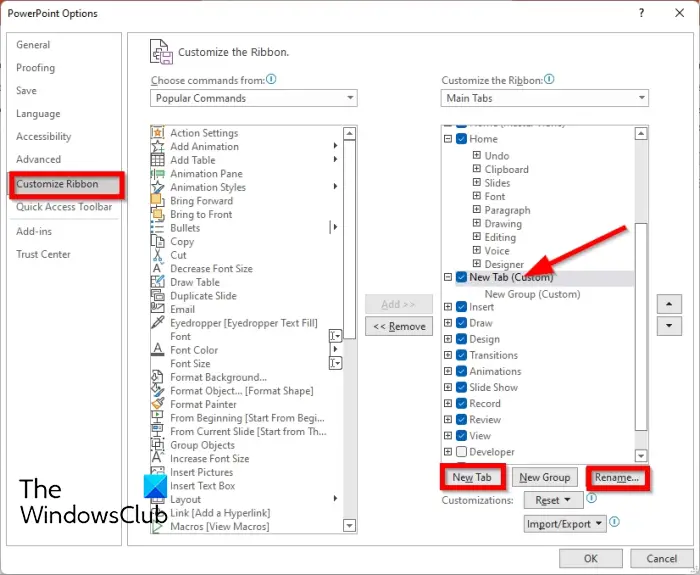Click the Add Table grid icon
Viewport: 700px width, 575px height.
[x=157, y=160]
